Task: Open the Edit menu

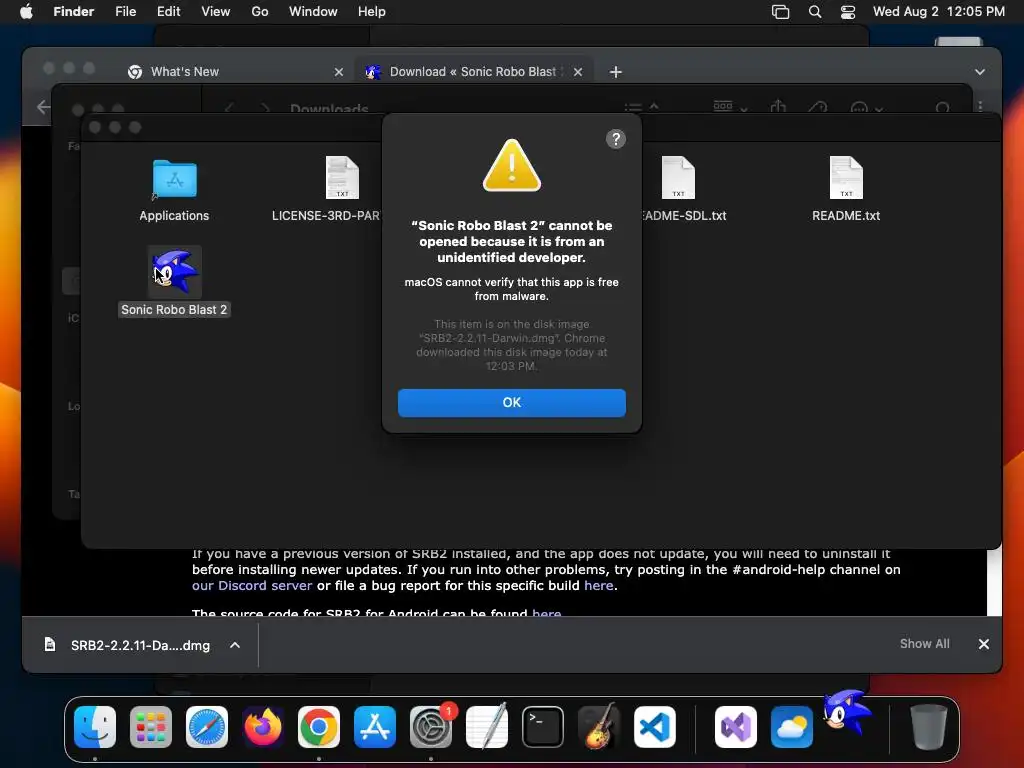Action: [168, 11]
